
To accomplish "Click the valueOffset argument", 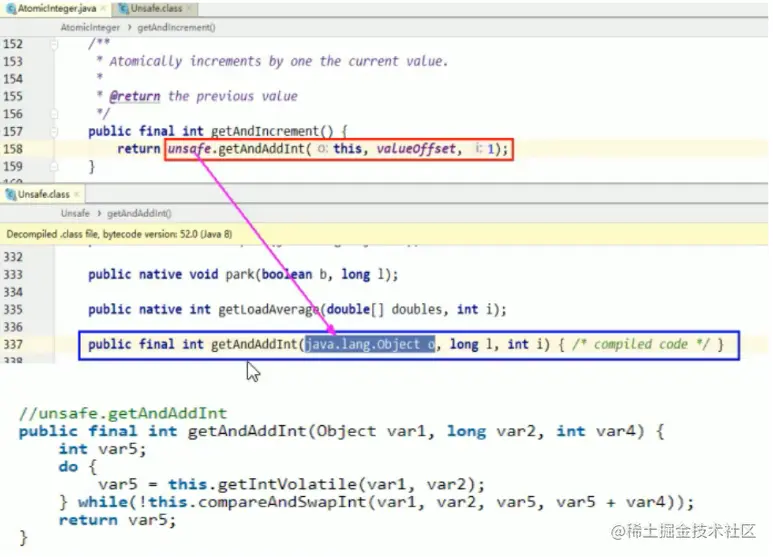I will [x=416, y=148].
